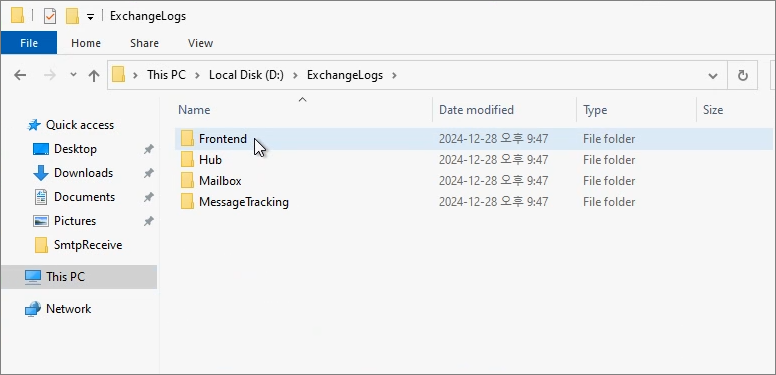Screen dimensions: 776x375
Task: Sort by the Date modified column header
Action: 476,110
